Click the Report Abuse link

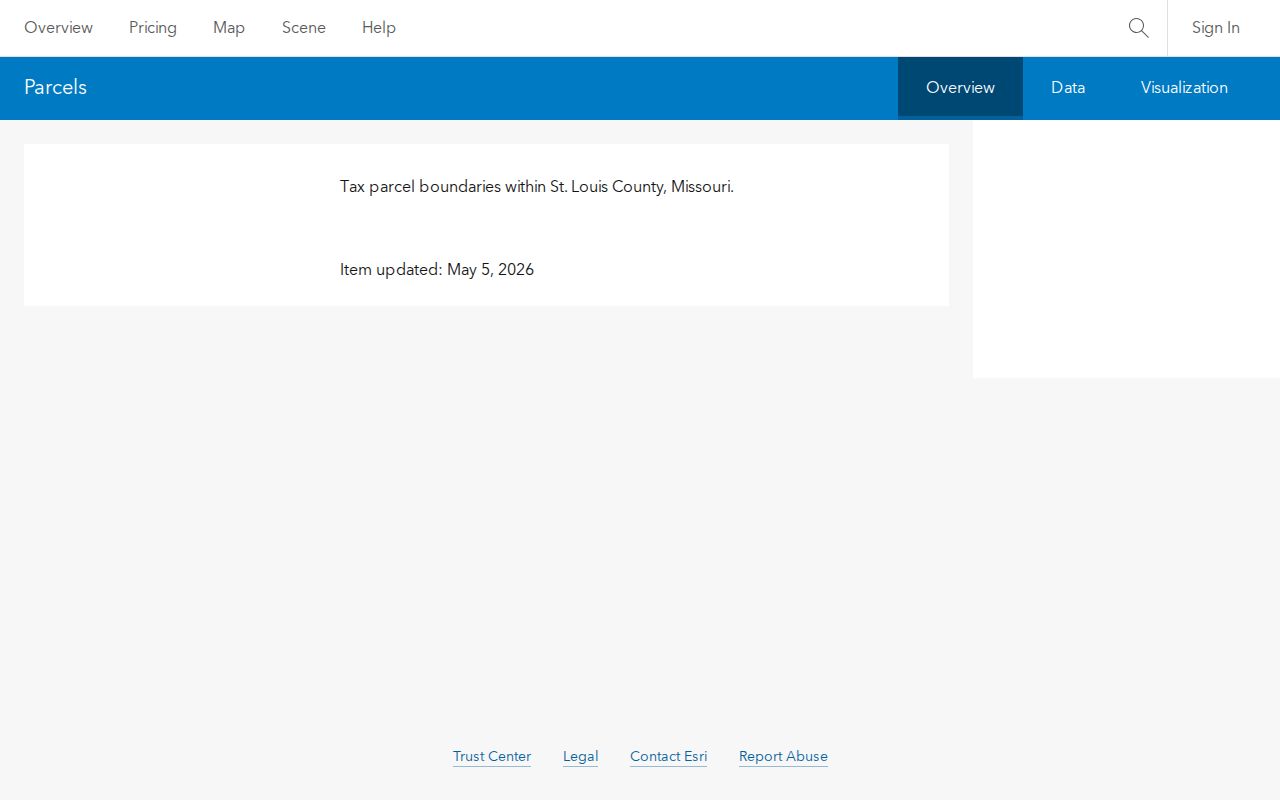783,756
